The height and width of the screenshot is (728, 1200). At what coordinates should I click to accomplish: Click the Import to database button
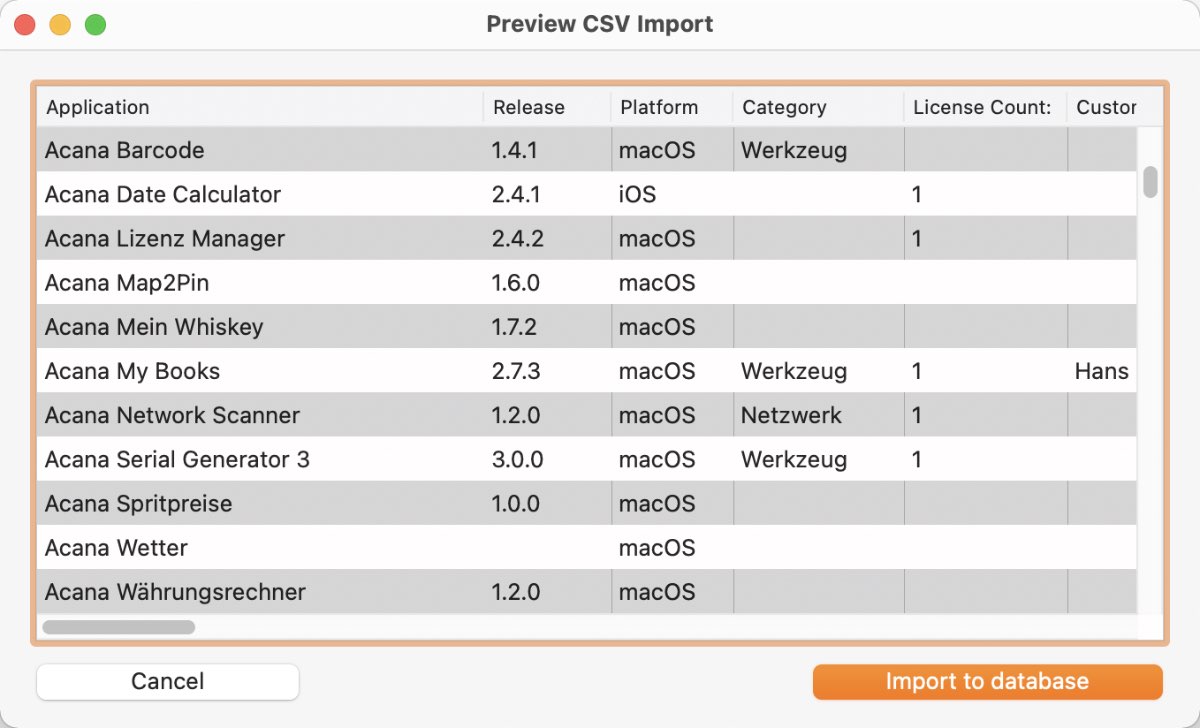click(987, 682)
